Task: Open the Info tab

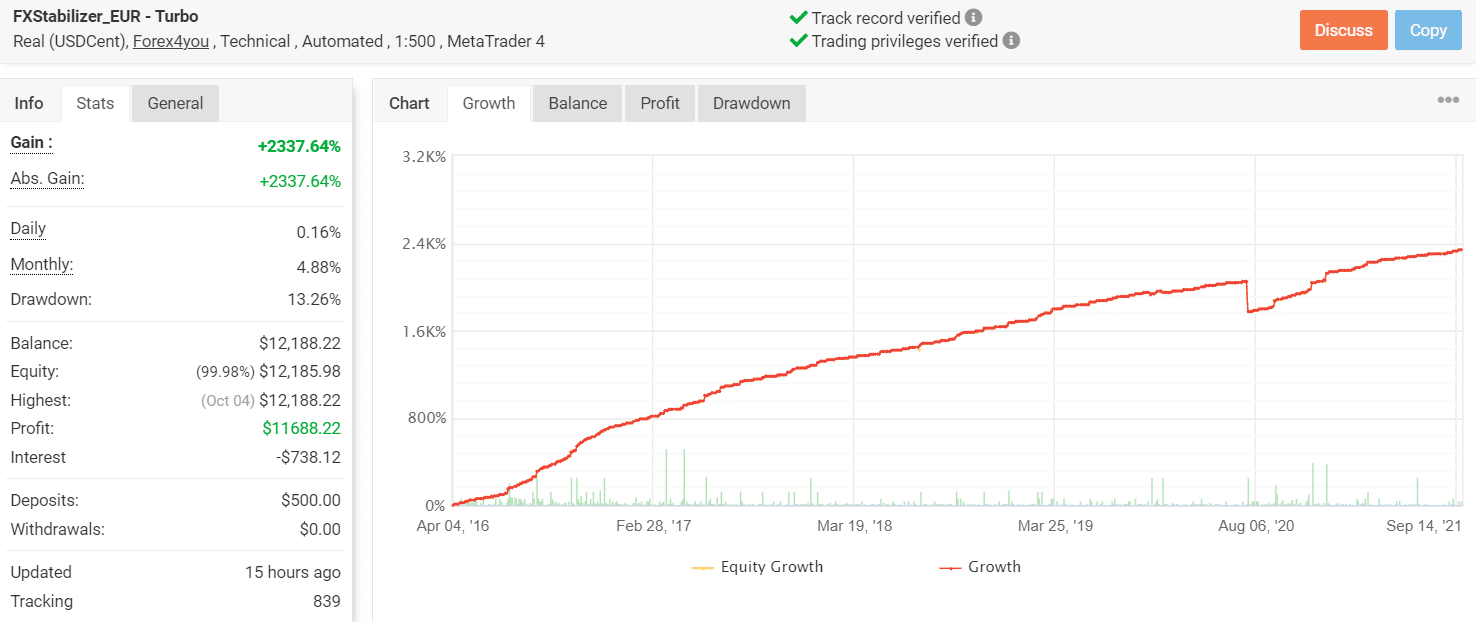Action: point(30,102)
